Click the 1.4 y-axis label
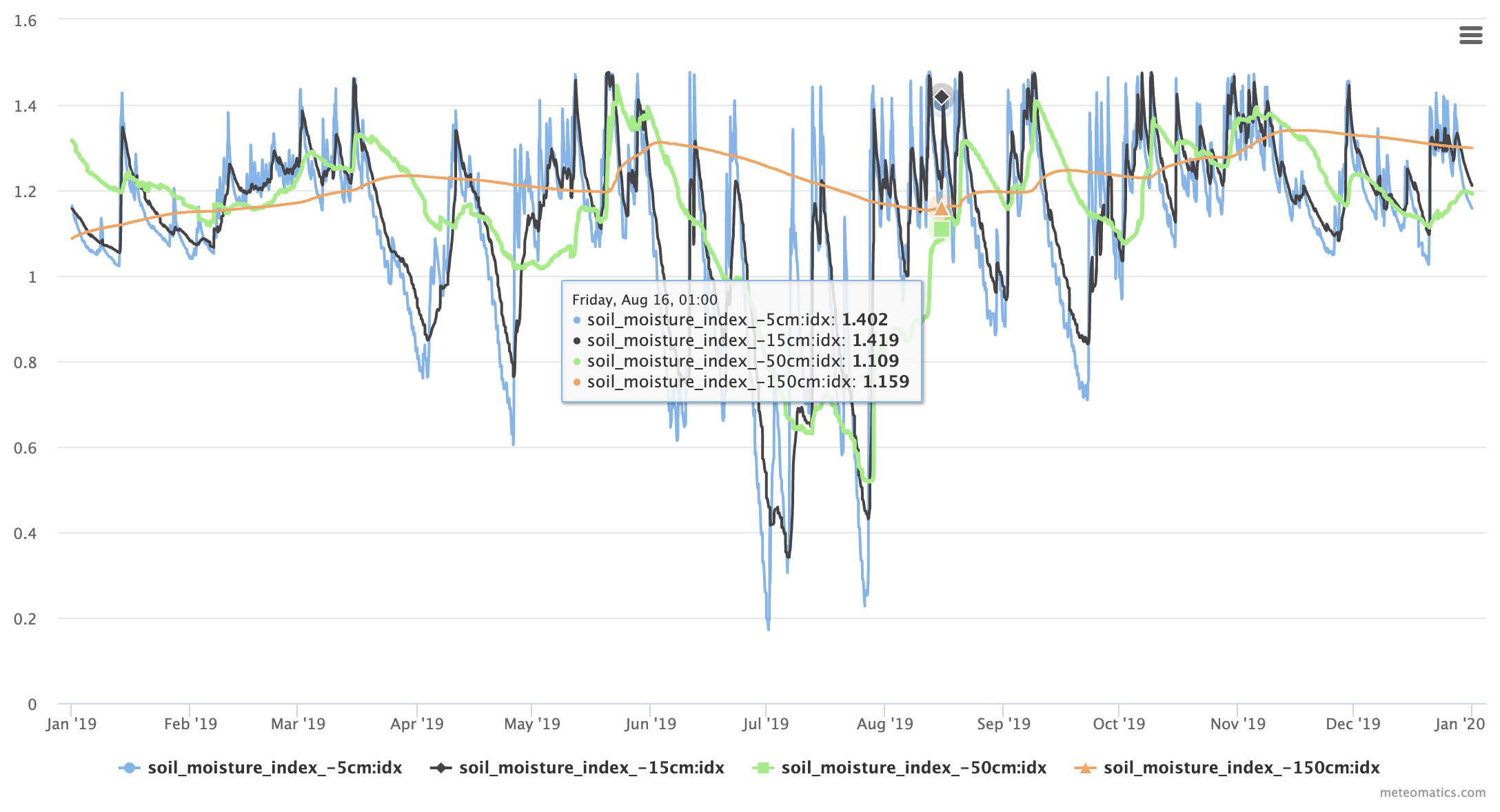The height and width of the screenshot is (812, 1500). pos(26,106)
